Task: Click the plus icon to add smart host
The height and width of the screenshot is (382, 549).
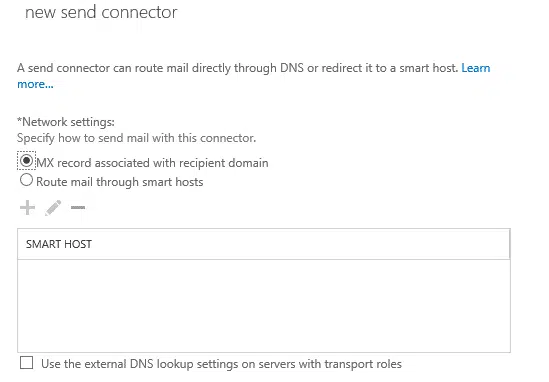Action: pyautogui.click(x=27, y=208)
